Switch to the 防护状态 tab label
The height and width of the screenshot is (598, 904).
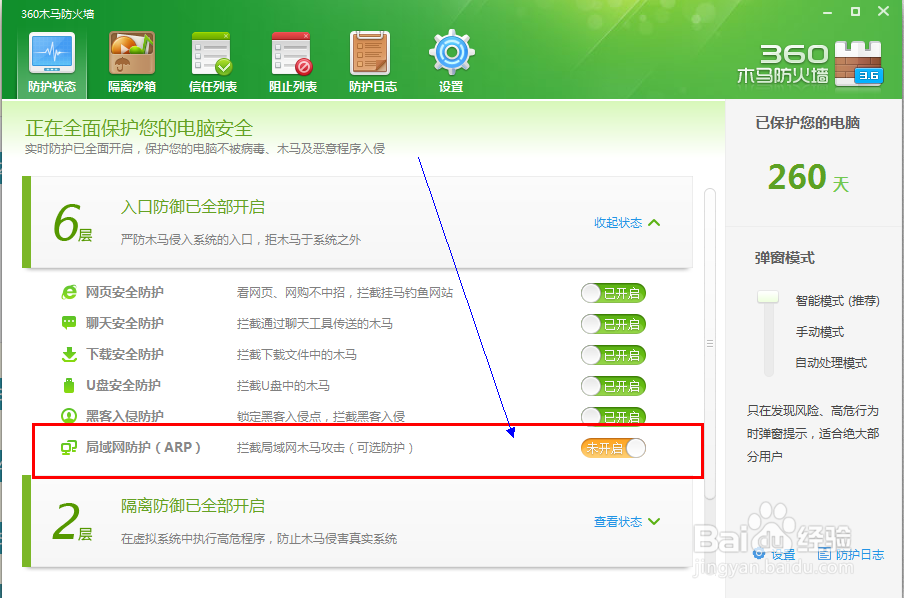[52, 86]
